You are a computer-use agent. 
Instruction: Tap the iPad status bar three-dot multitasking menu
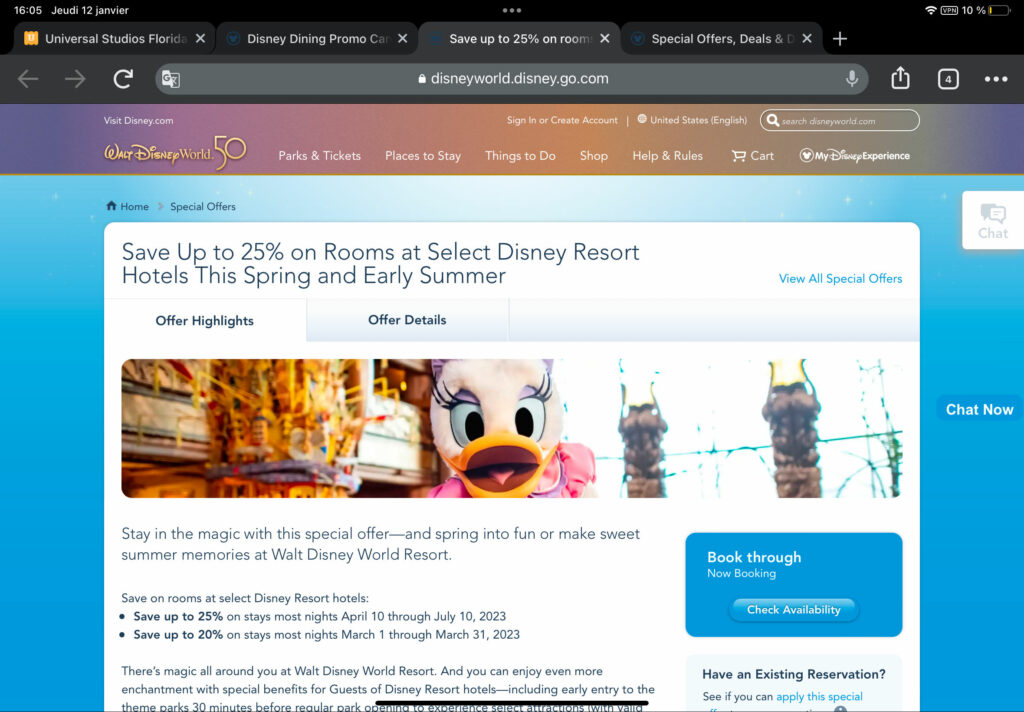pyautogui.click(x=512, y=10)
